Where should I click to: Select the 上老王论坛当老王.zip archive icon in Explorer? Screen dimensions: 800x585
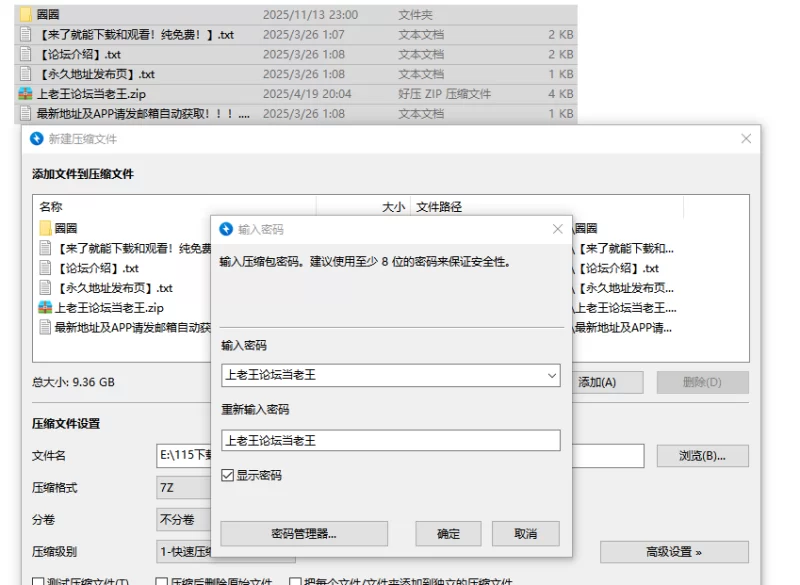[26, 94]
